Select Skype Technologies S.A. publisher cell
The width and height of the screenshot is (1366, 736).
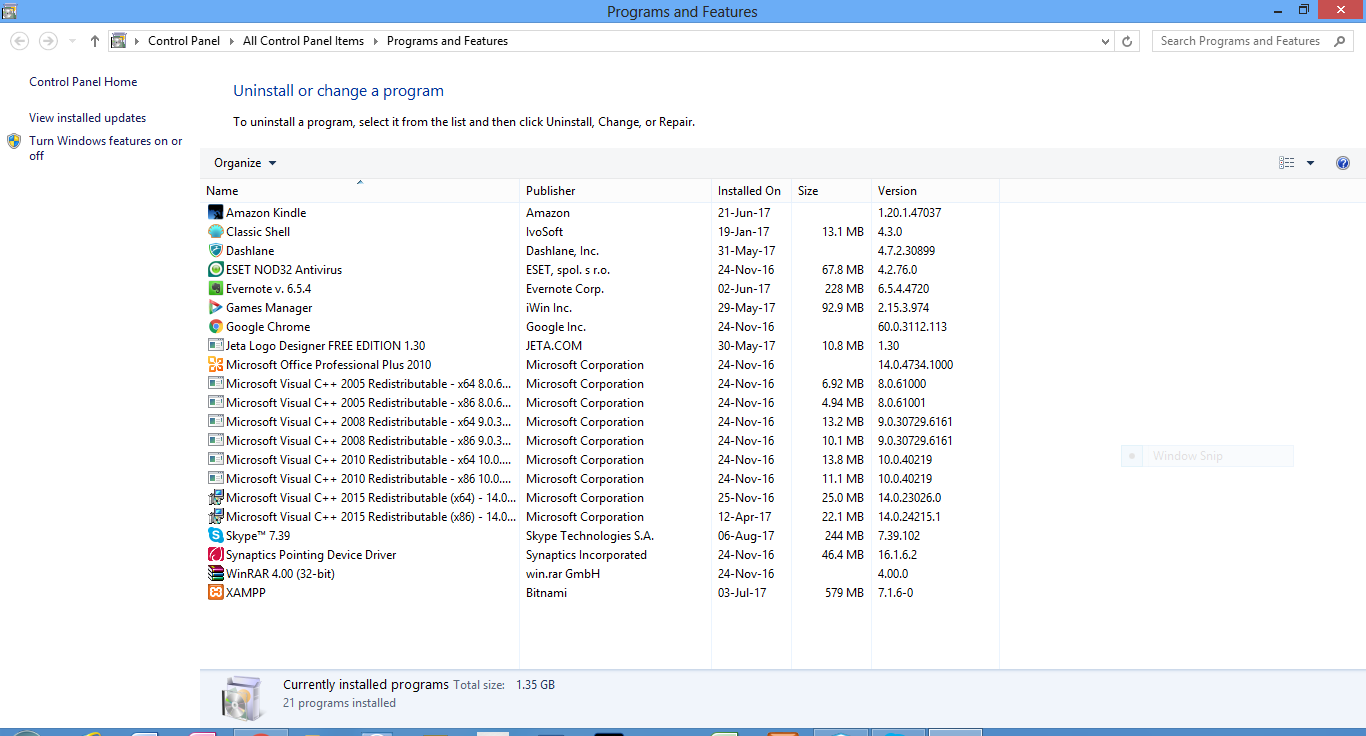[x=590, y=535]
